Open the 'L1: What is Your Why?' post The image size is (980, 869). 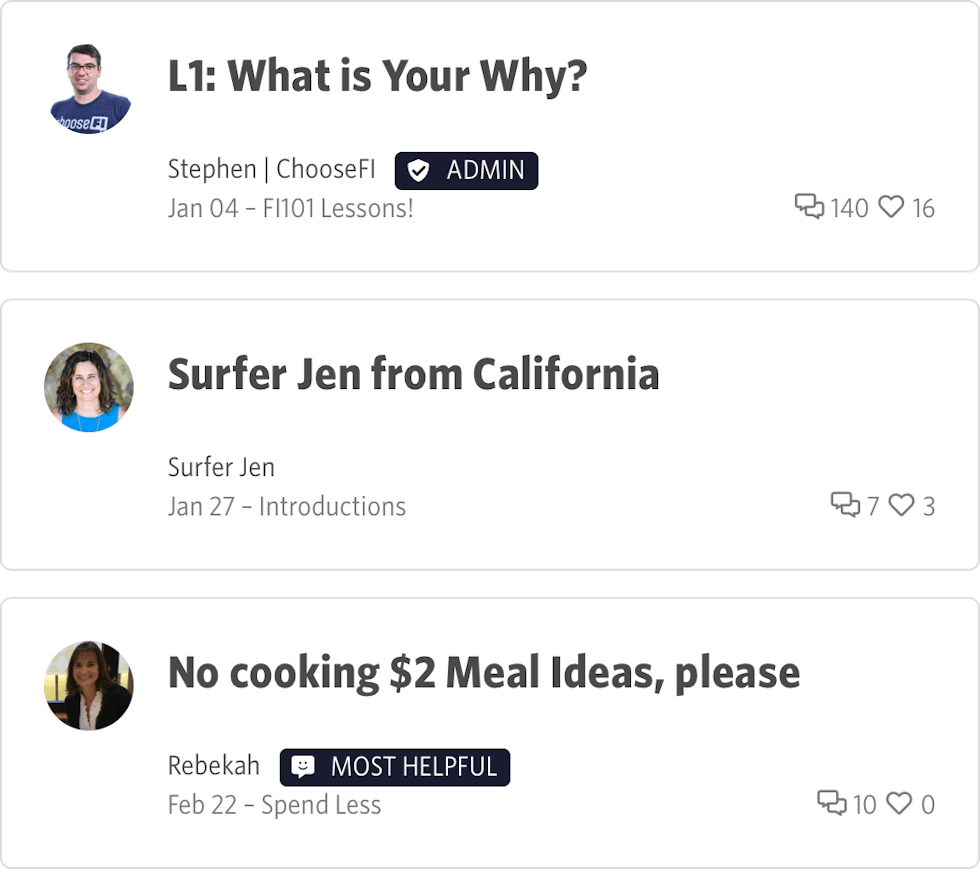coord(377,76)
